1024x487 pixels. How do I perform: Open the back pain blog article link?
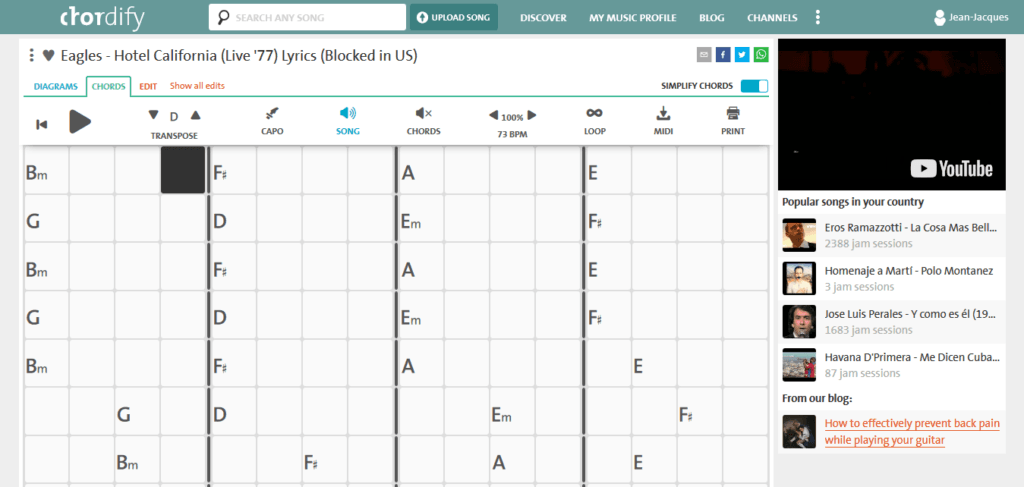[x=912, y=432]
